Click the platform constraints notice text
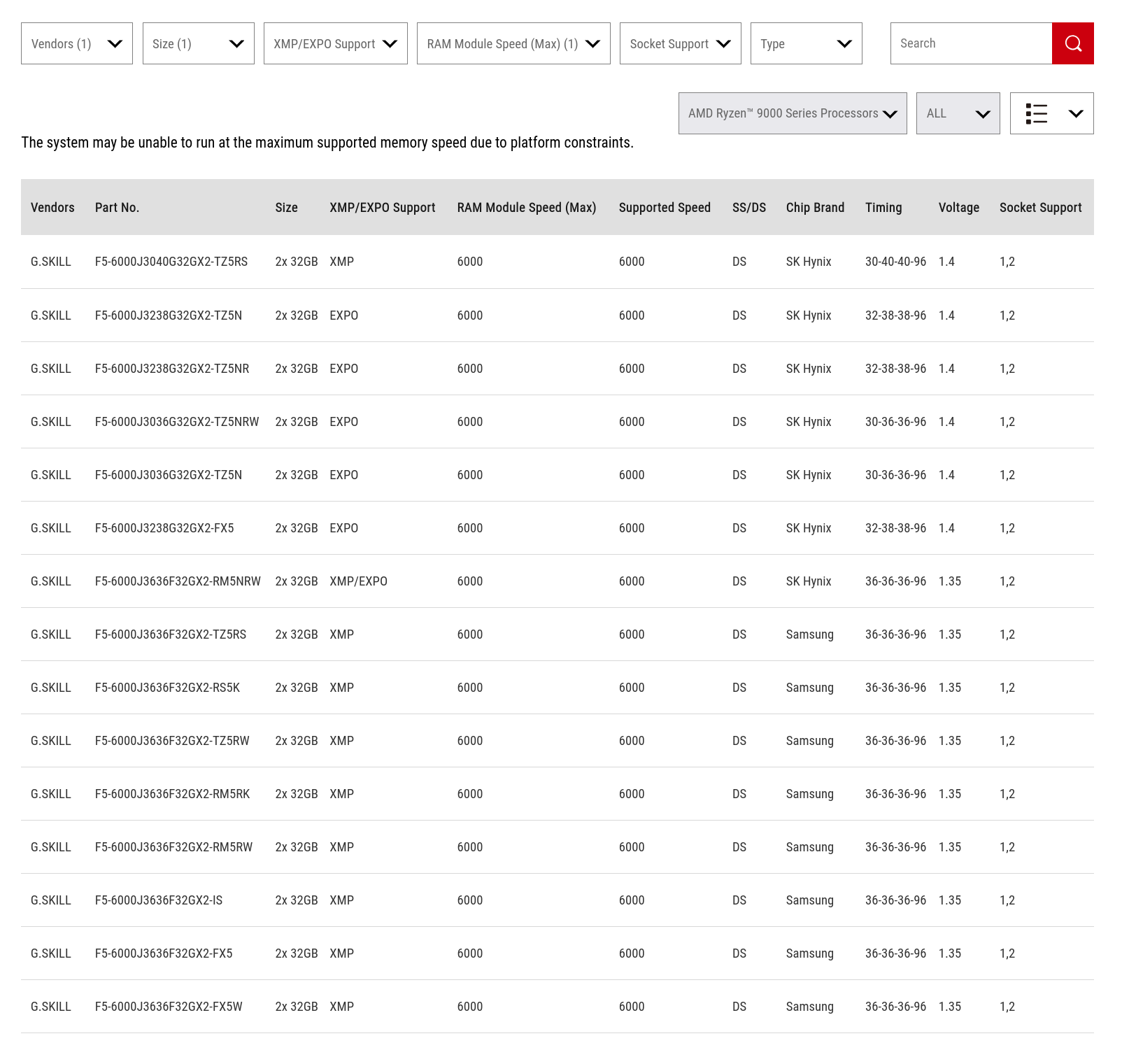Viewport: 1129px width, 1064px height. point(327,143)
